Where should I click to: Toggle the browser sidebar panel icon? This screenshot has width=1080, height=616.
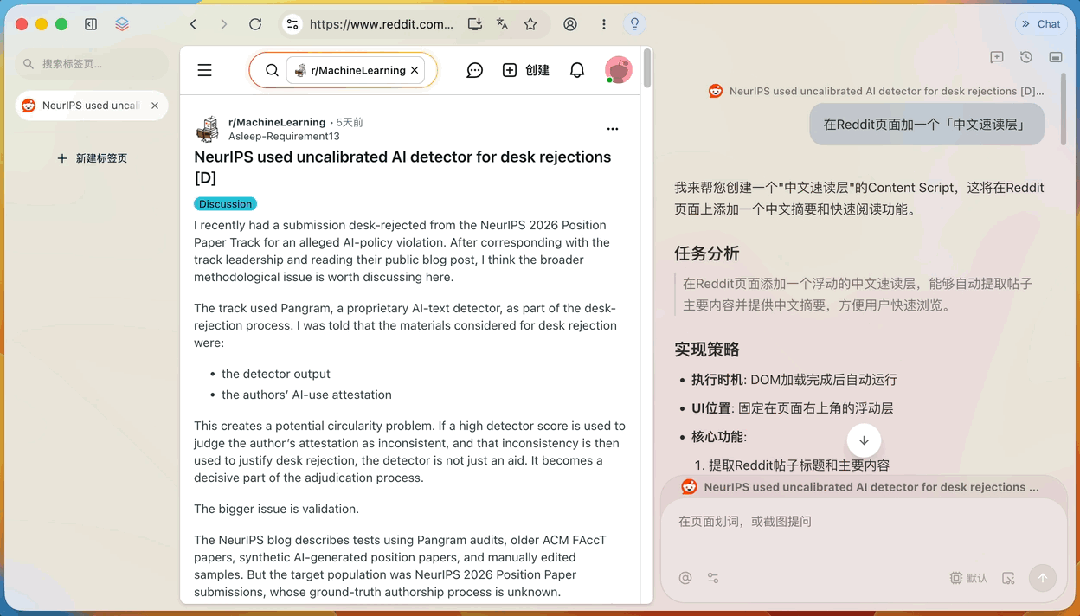(x=91, y=24)
